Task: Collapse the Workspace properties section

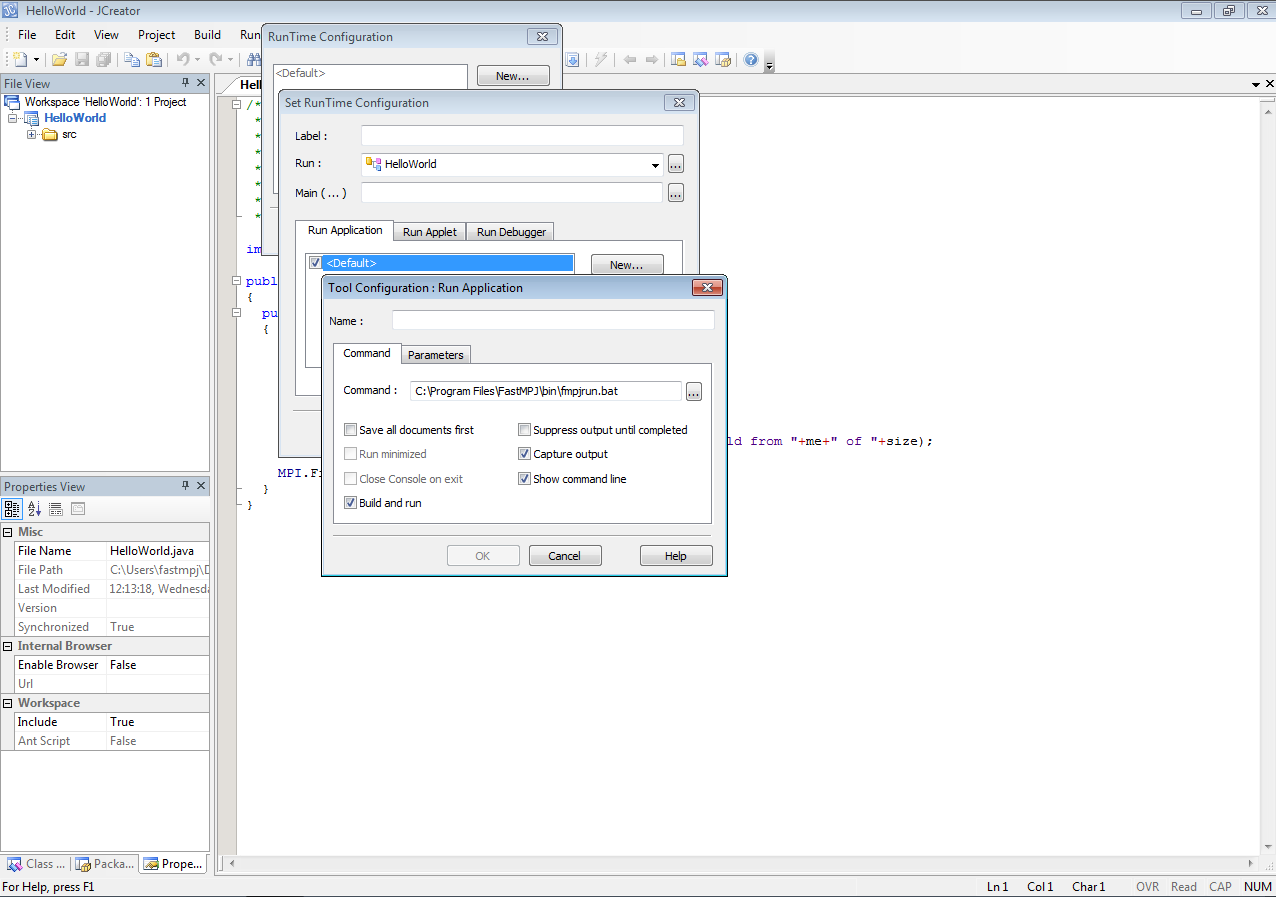Action: point(8,703)
